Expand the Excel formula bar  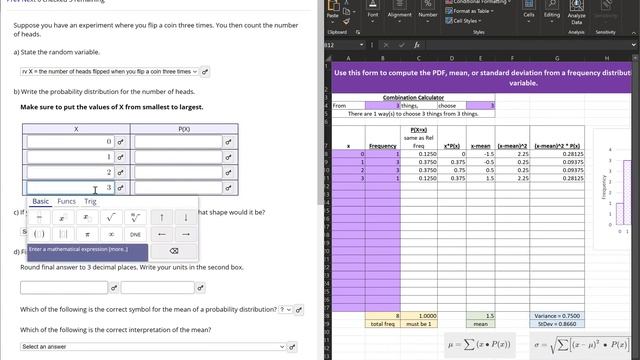pyautogui.click(x=634, y=45)
